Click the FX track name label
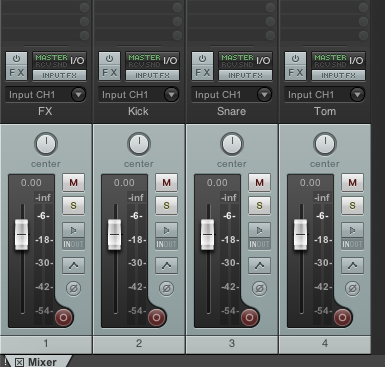385x367 pixels. pos(45,111)
